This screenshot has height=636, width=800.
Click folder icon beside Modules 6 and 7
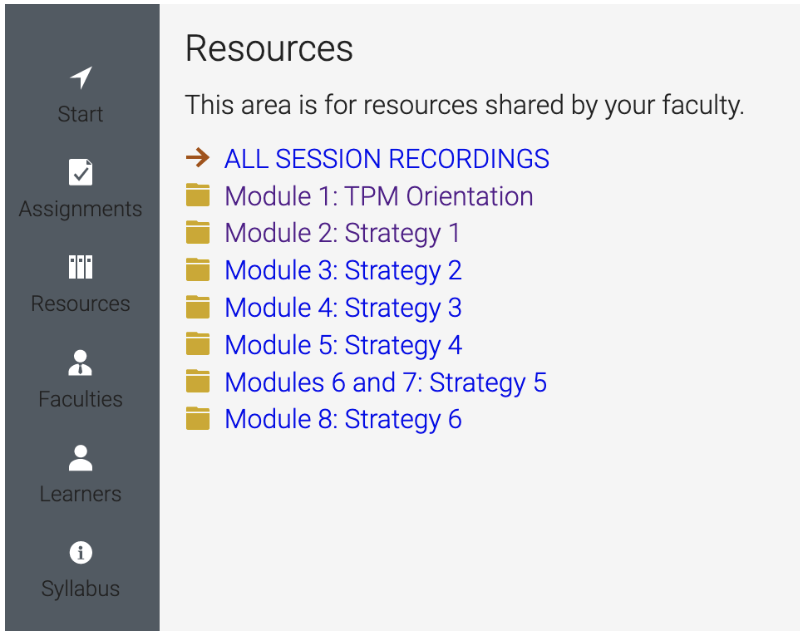click(198, 381)
